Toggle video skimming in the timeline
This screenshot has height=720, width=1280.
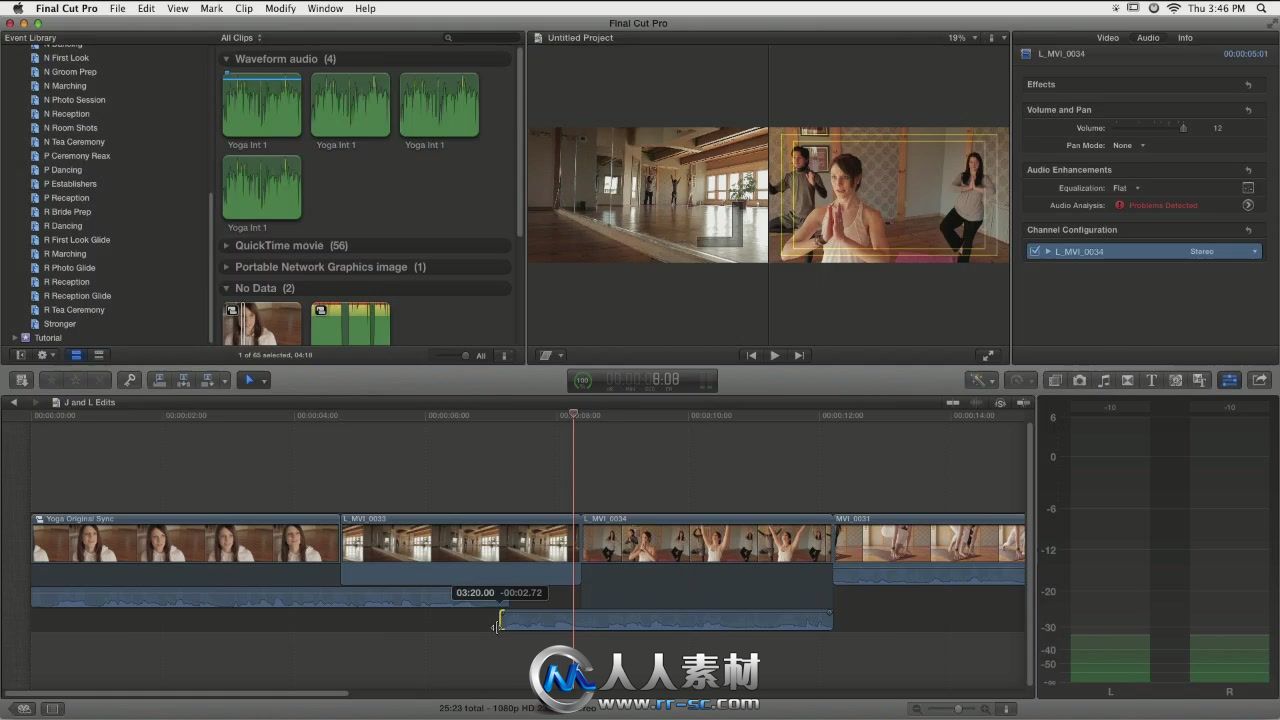954,402
